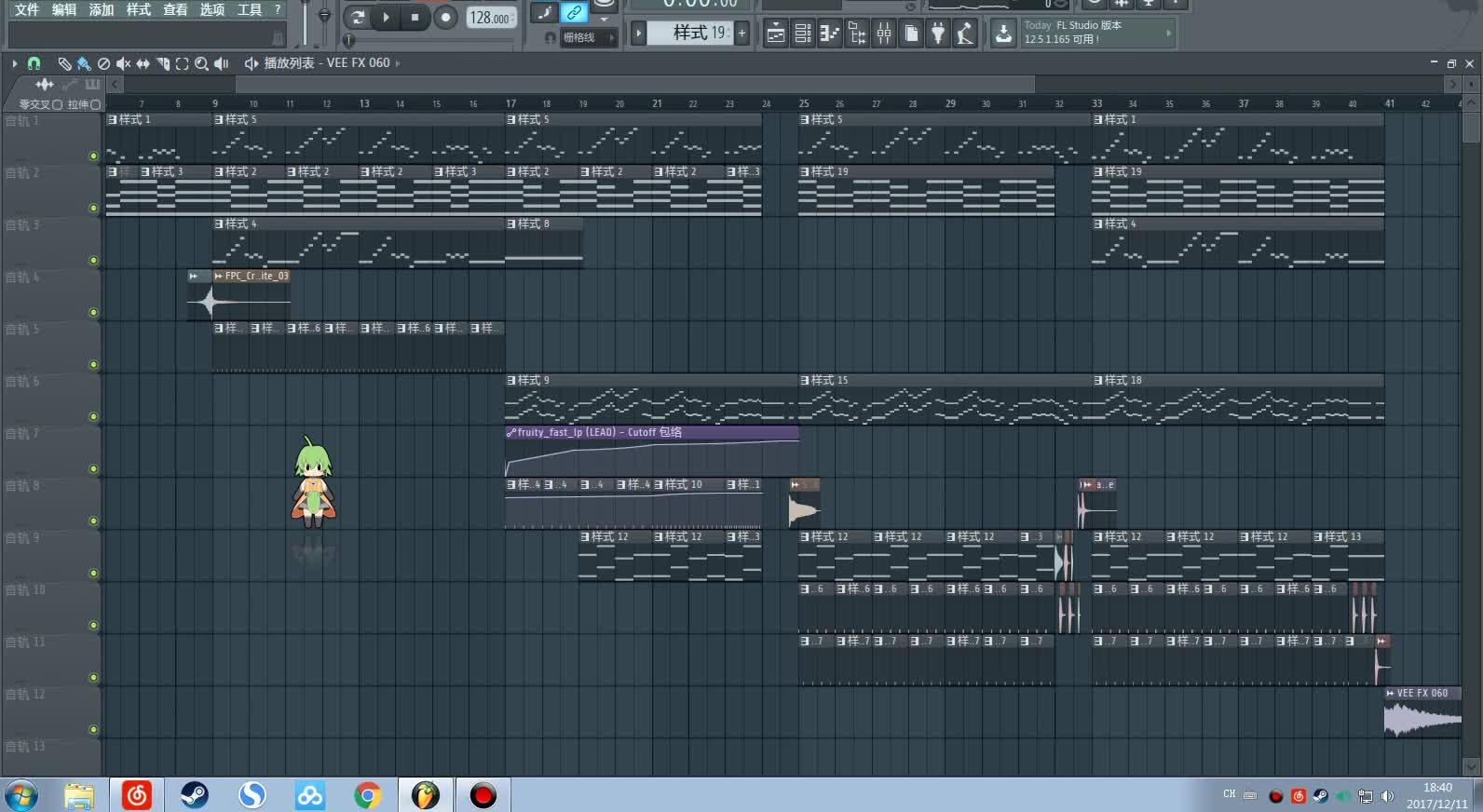Click the Windows Start button

[21, 795]
